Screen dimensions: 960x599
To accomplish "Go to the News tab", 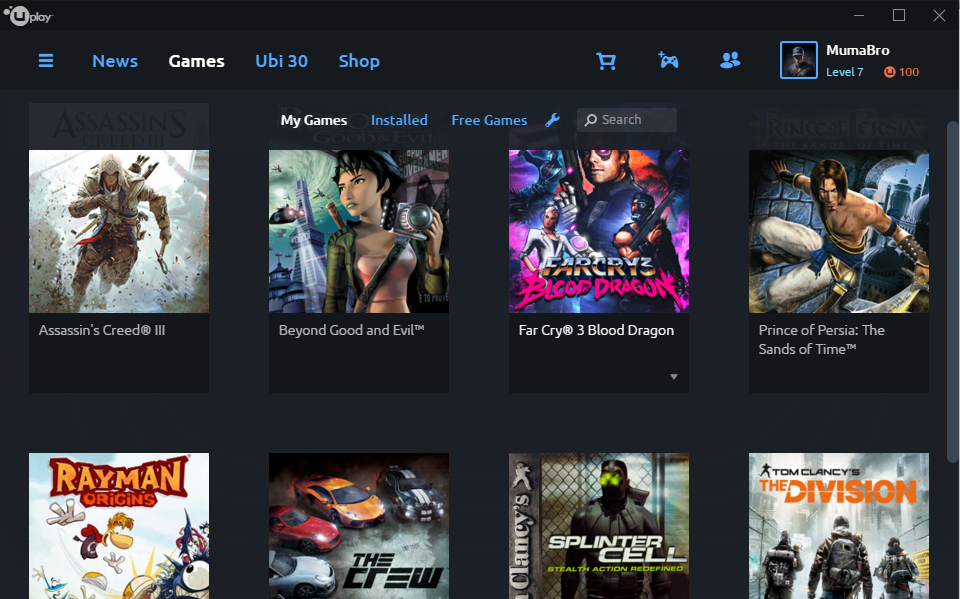I will tap(115, 61).
